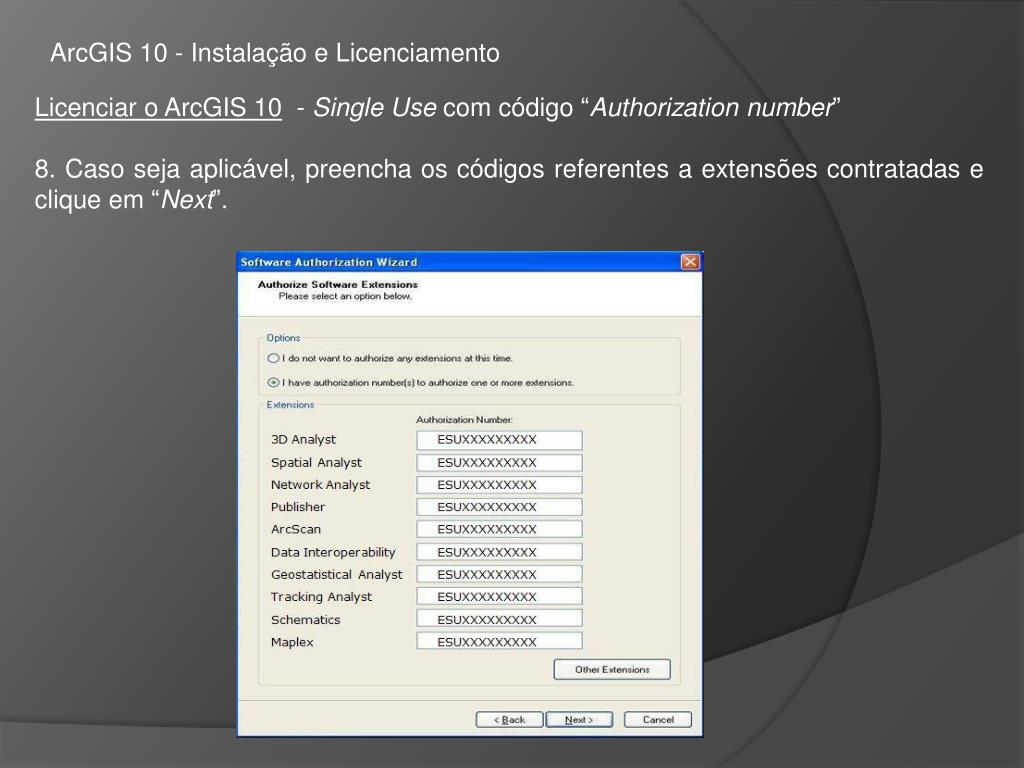Image resolution: width=1024 pixels, height=768 pixels.
Task: Click the 'ArcScan' extension label
Action: point(296,529)
